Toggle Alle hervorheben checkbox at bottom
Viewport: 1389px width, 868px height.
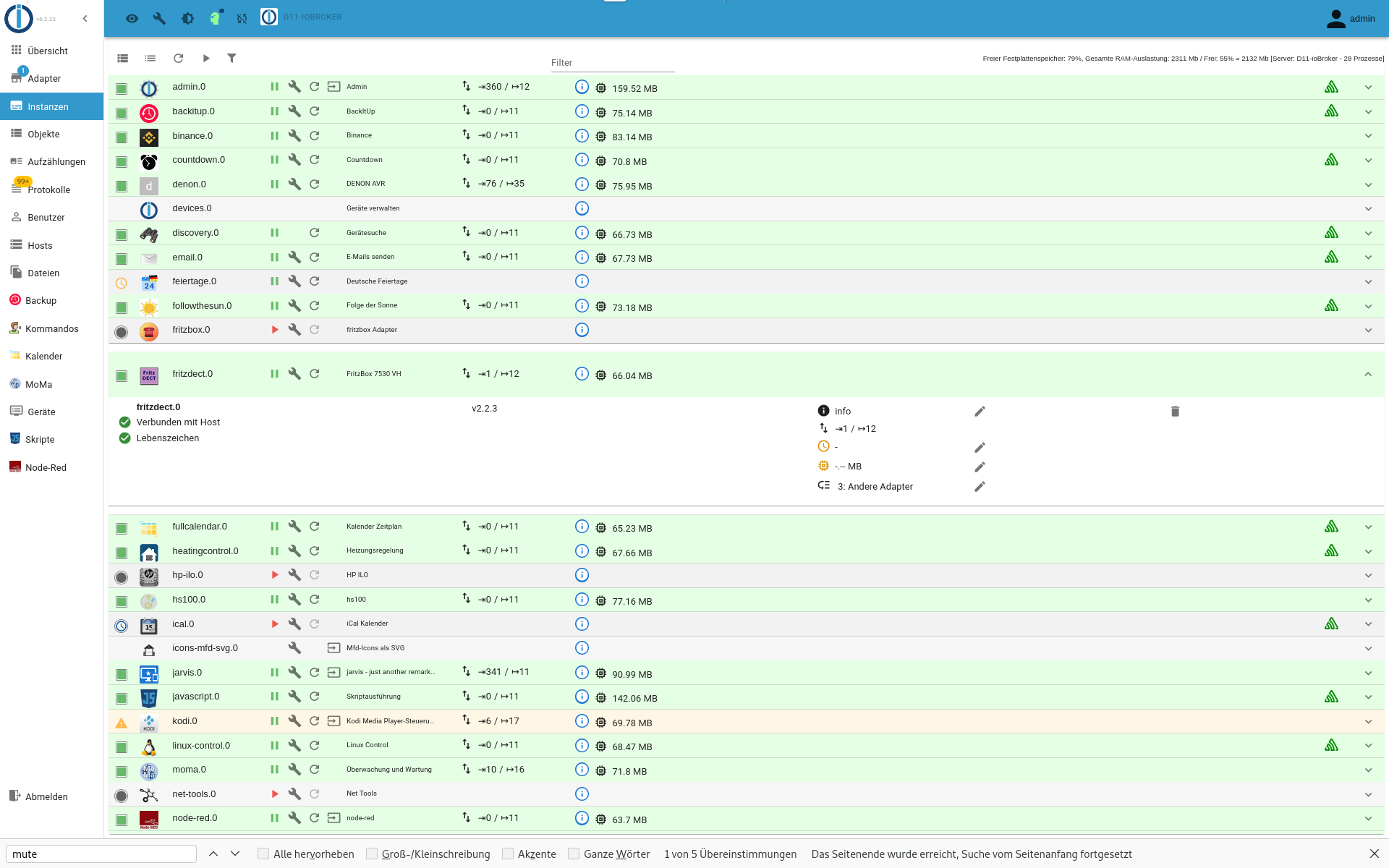265,854
